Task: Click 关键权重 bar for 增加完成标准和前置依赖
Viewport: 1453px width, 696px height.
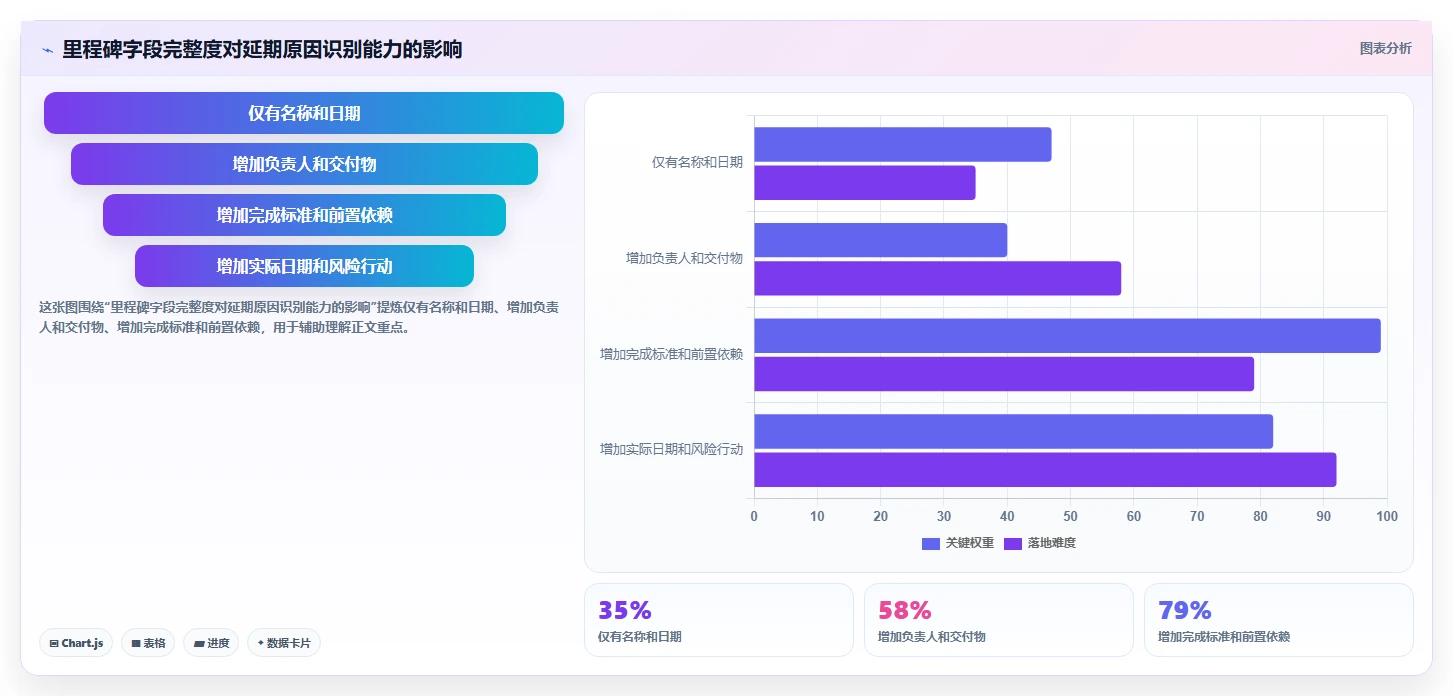Action: (1067, 336)
